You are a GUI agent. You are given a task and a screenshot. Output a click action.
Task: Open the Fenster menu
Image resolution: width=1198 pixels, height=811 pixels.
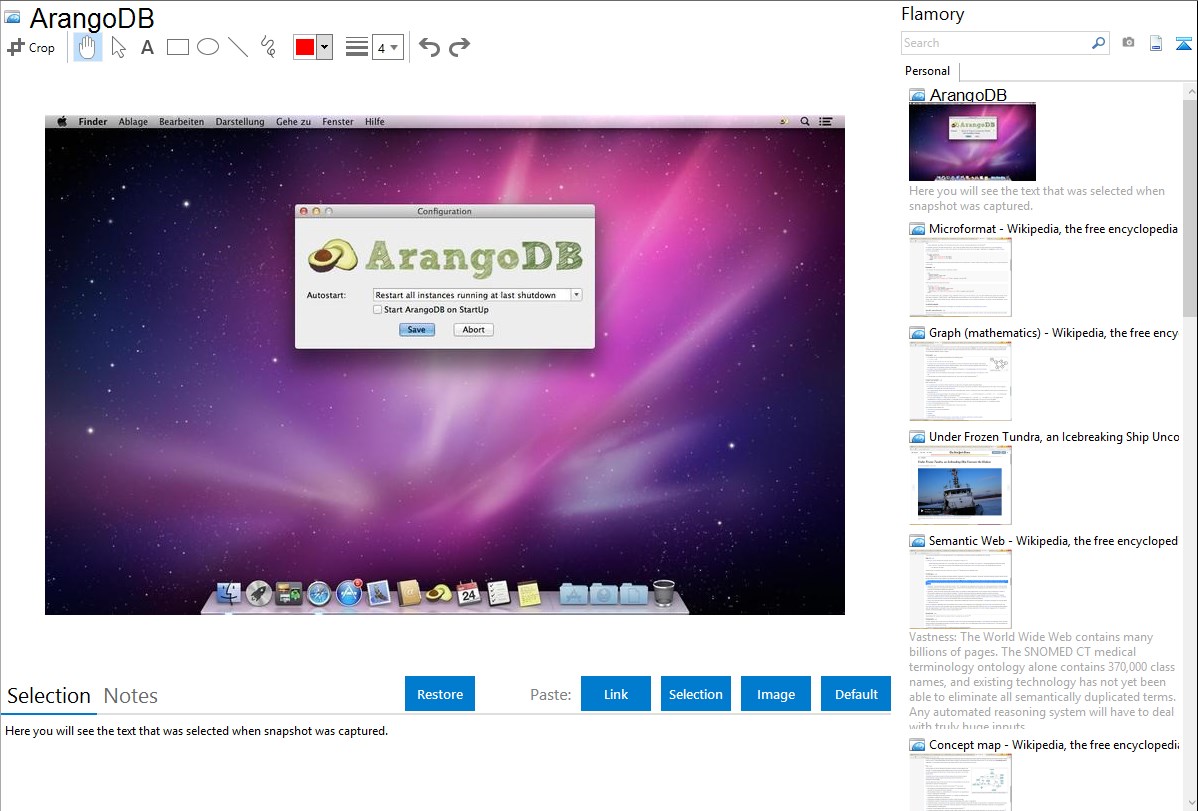pos(338,122)
